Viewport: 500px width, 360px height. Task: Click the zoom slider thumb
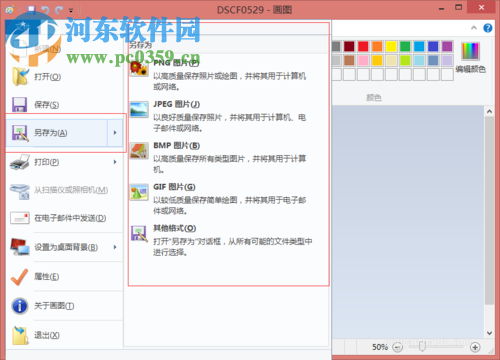click(x=422, y=347)
